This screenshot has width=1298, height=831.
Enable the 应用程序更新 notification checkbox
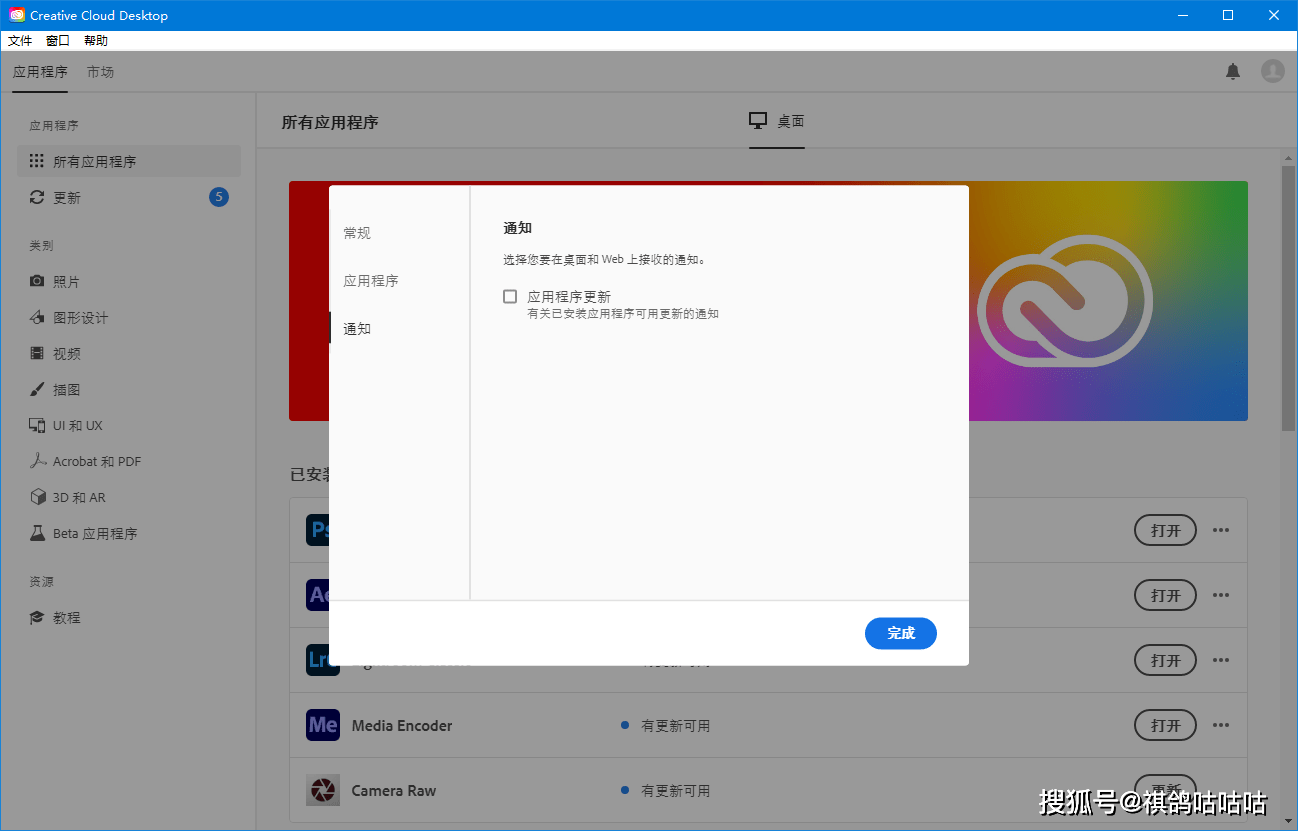pyautogui.click(x=510, y=296)
